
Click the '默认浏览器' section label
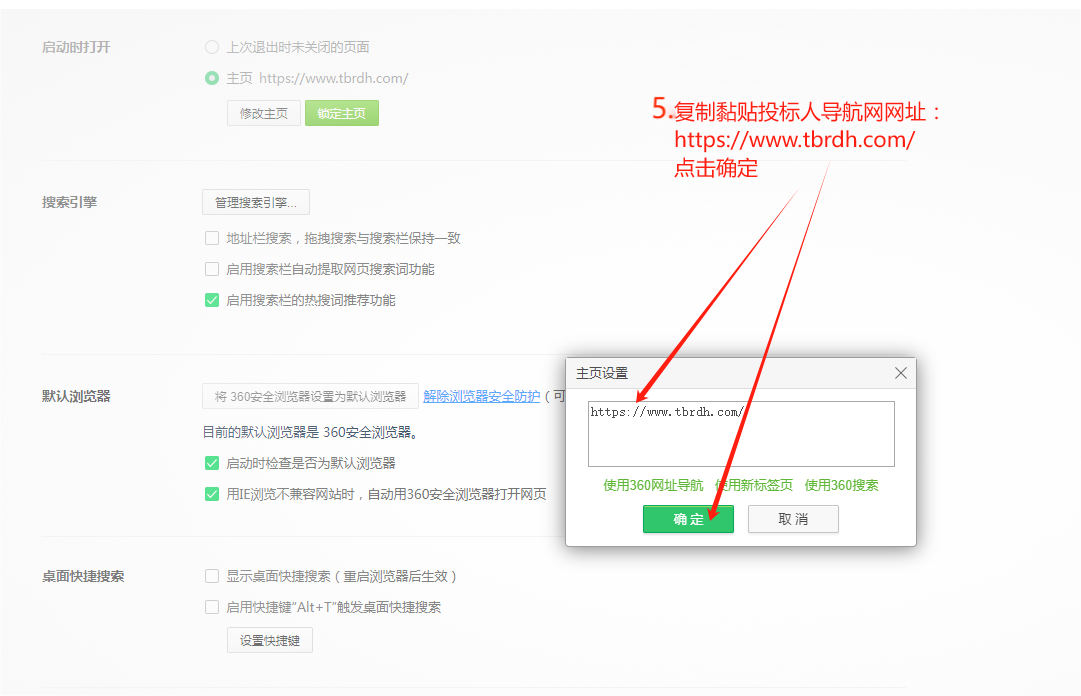76,396
